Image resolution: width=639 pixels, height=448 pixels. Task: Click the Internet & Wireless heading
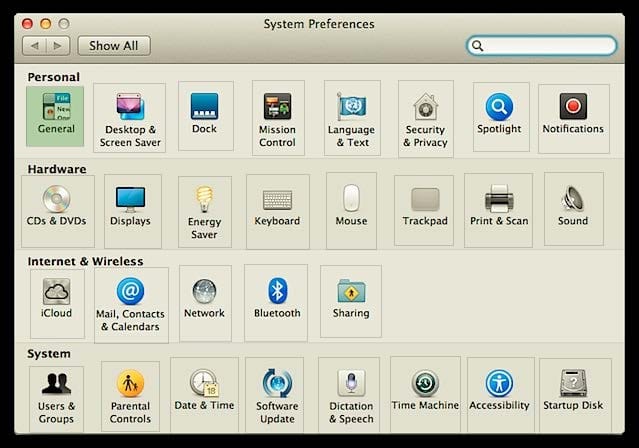click(85, 261)
